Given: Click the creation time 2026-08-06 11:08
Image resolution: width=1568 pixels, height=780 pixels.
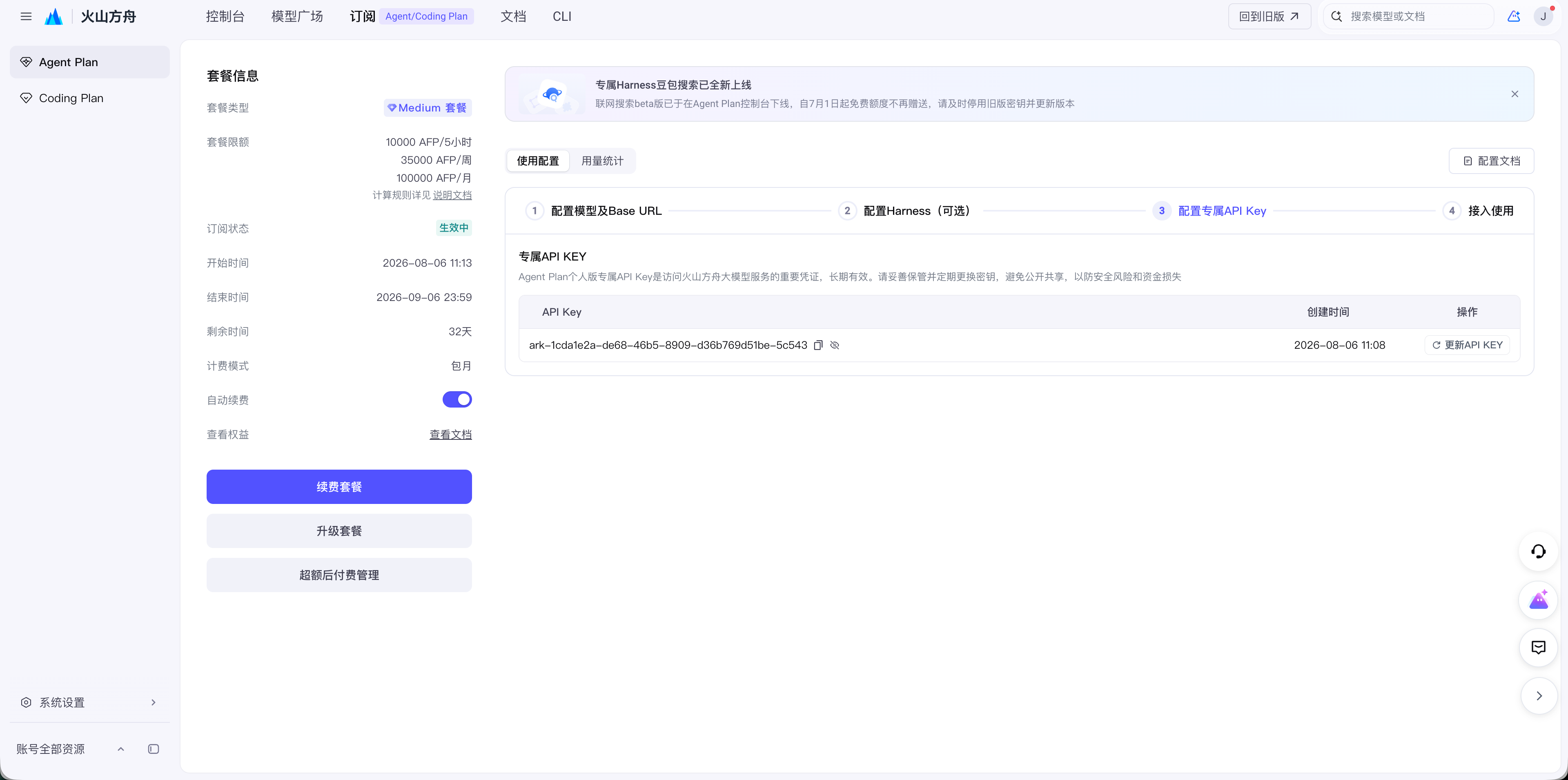Looking at the screenshot, I should tap(1339, 345).
